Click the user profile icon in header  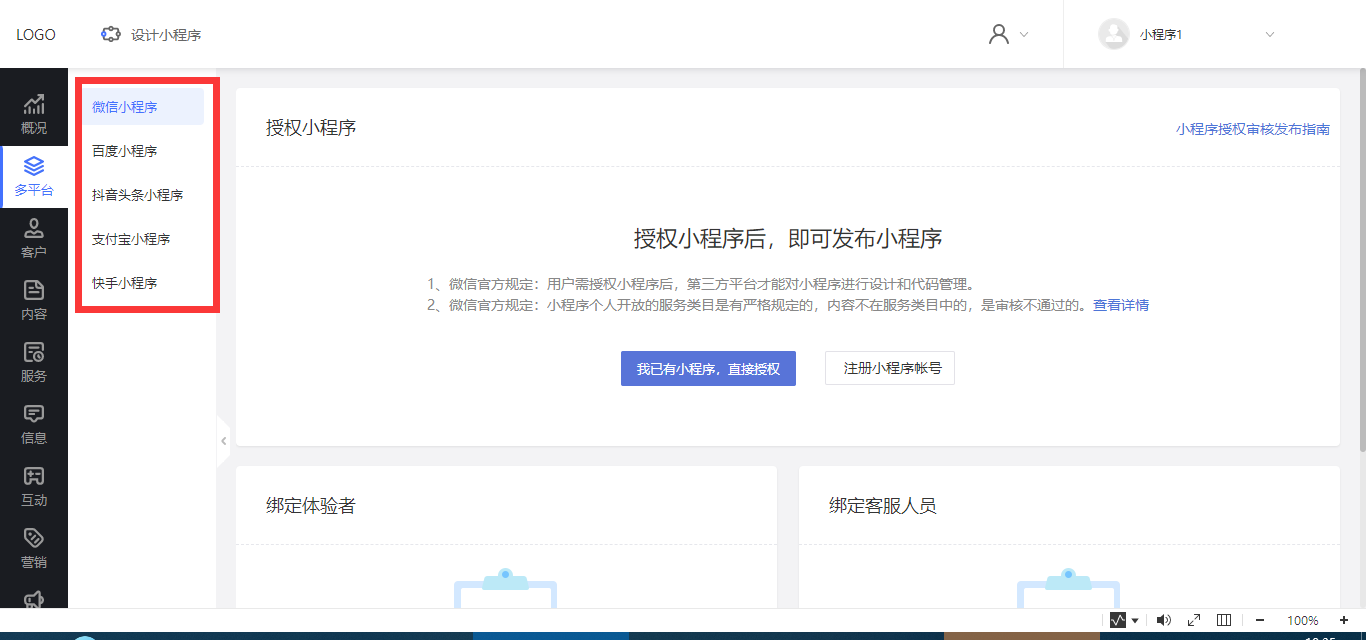998,34
